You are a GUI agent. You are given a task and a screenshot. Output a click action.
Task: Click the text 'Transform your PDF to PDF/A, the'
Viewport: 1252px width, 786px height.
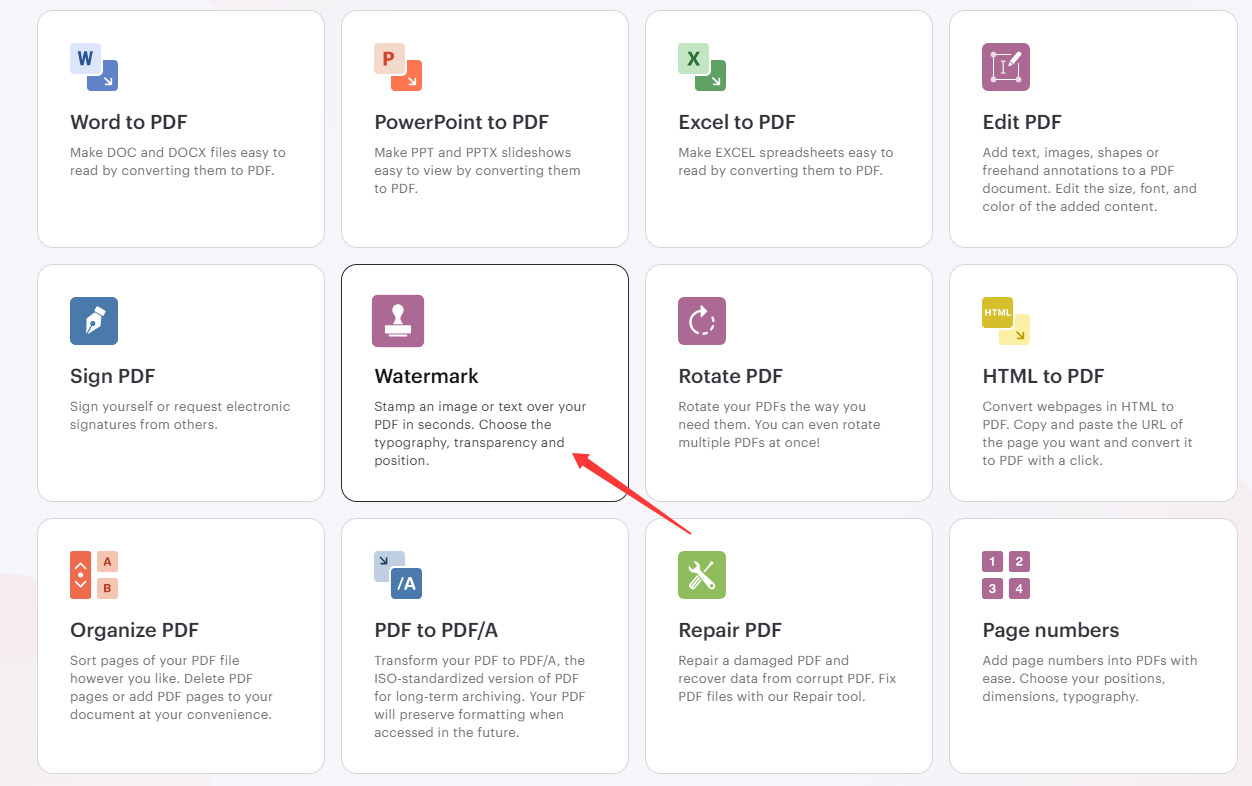pyautogui.click(x=480, y=661)
